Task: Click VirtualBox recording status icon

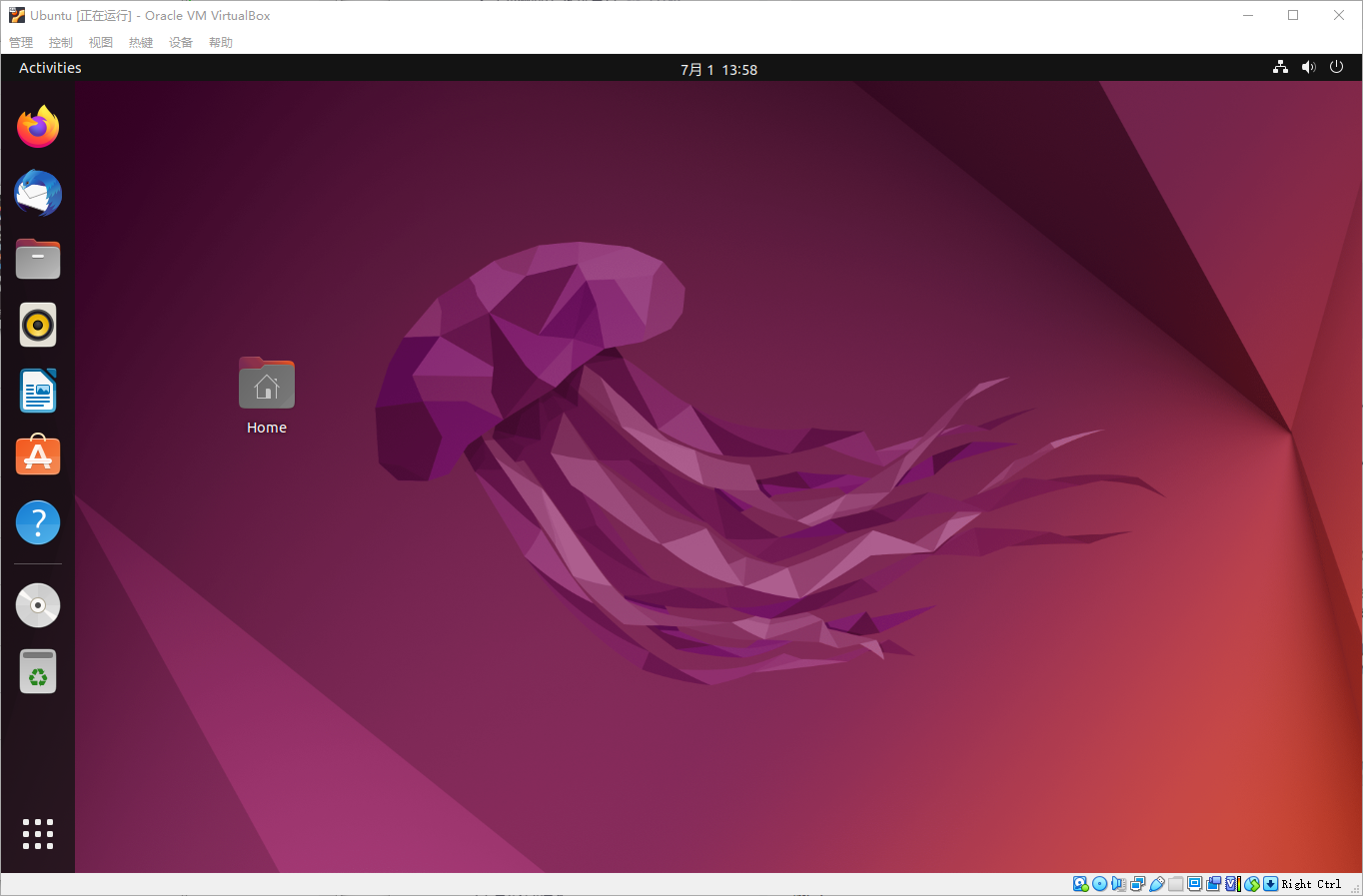Action: pos(1213,884)
